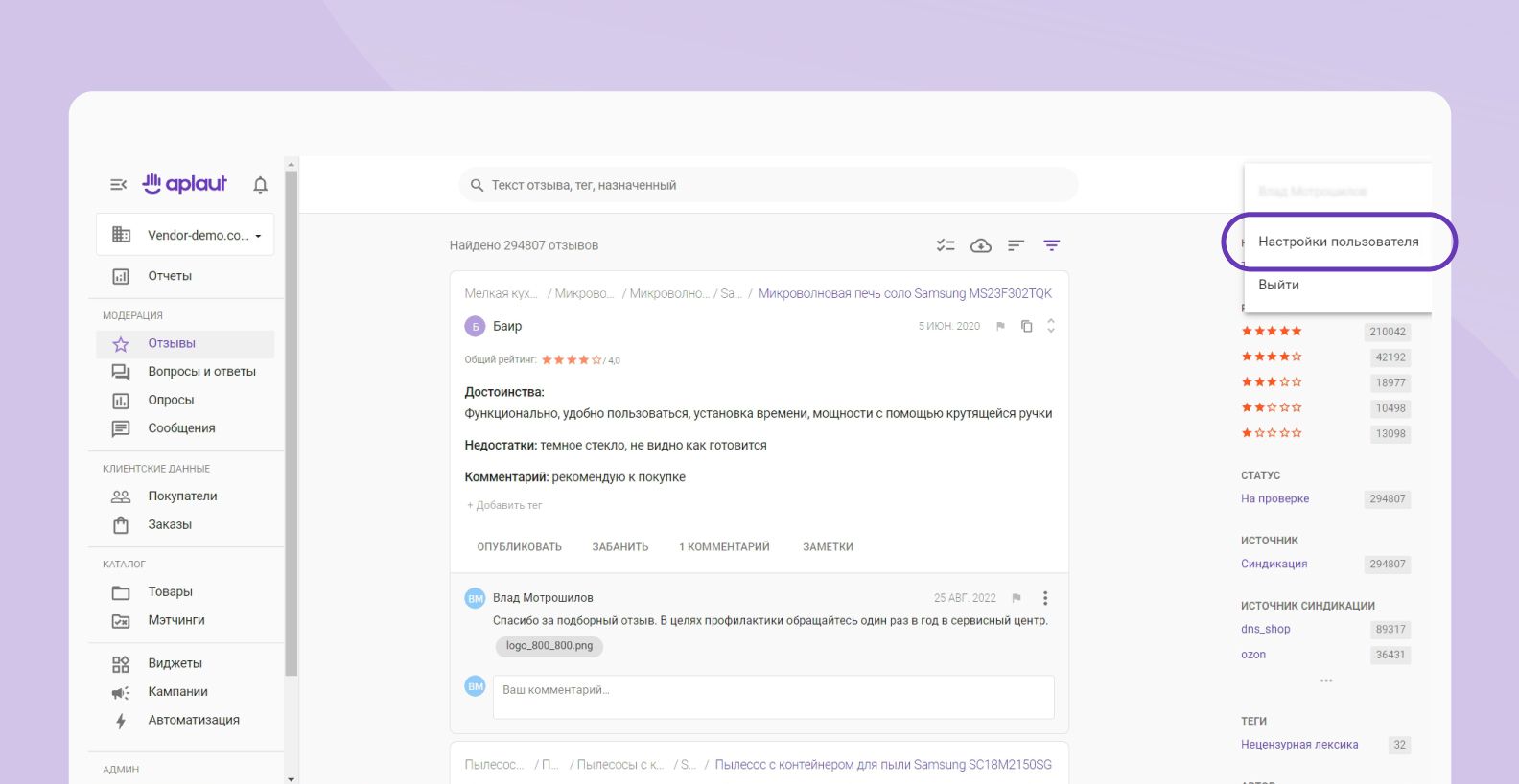Viewport: 1519px width, 784px height.
Task: Choose Выйти from the user menu
Action: (1278, 285)
